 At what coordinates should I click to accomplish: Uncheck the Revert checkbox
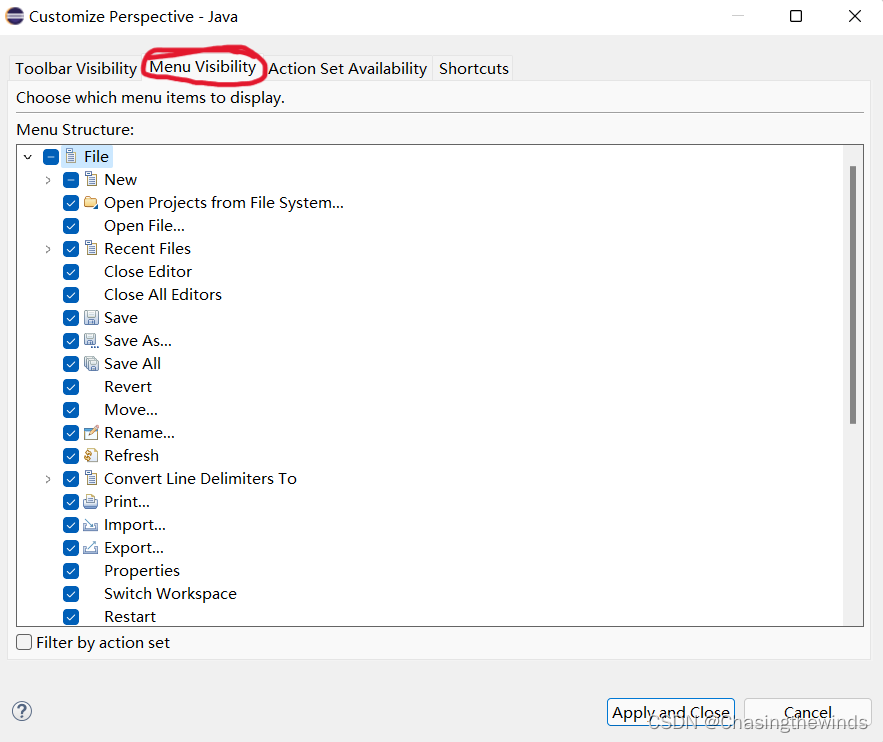point(71,387)
